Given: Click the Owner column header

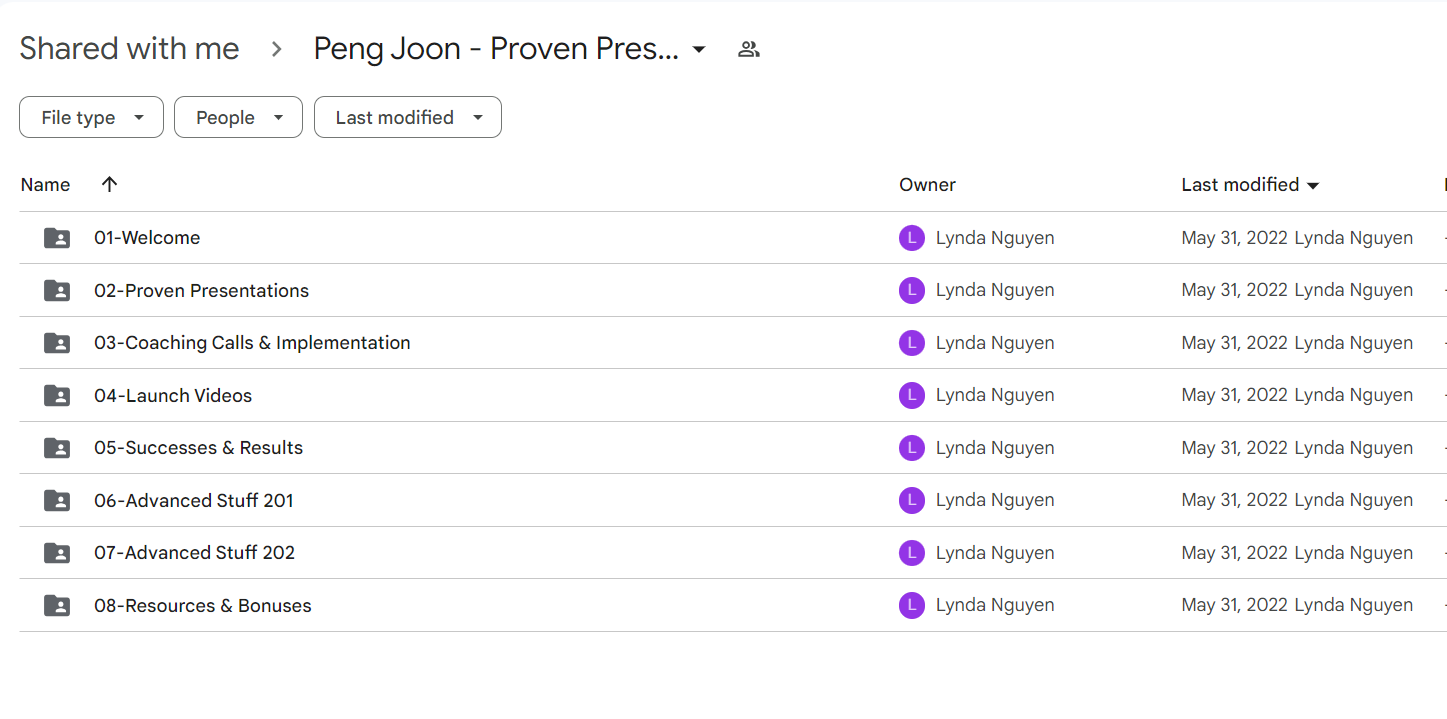Looking at the screenshot, I should [x=927, y=185].
